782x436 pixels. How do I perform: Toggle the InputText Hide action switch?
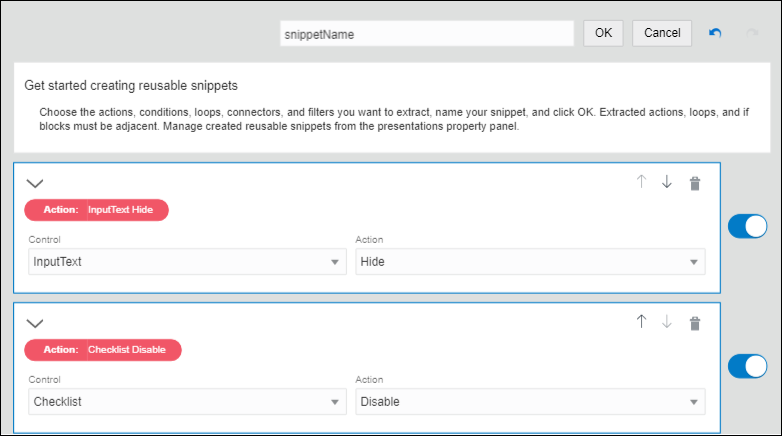coord(747,226)
